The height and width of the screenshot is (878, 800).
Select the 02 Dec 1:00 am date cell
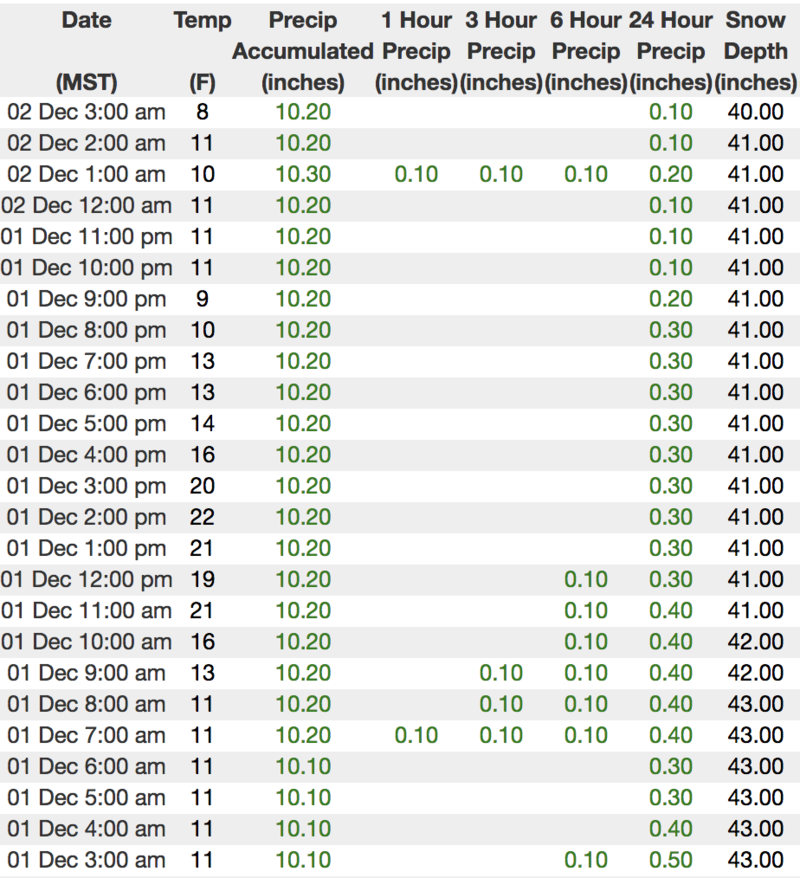pyautogui.click(x=86, y=174)
